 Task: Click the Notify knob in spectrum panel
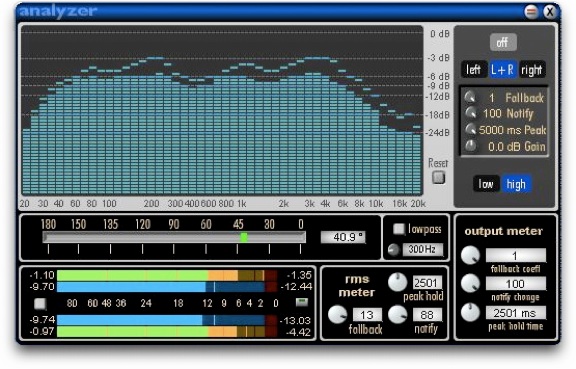point(471,113)
